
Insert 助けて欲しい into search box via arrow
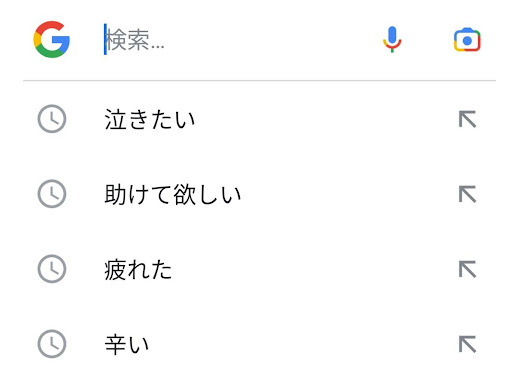467,194
